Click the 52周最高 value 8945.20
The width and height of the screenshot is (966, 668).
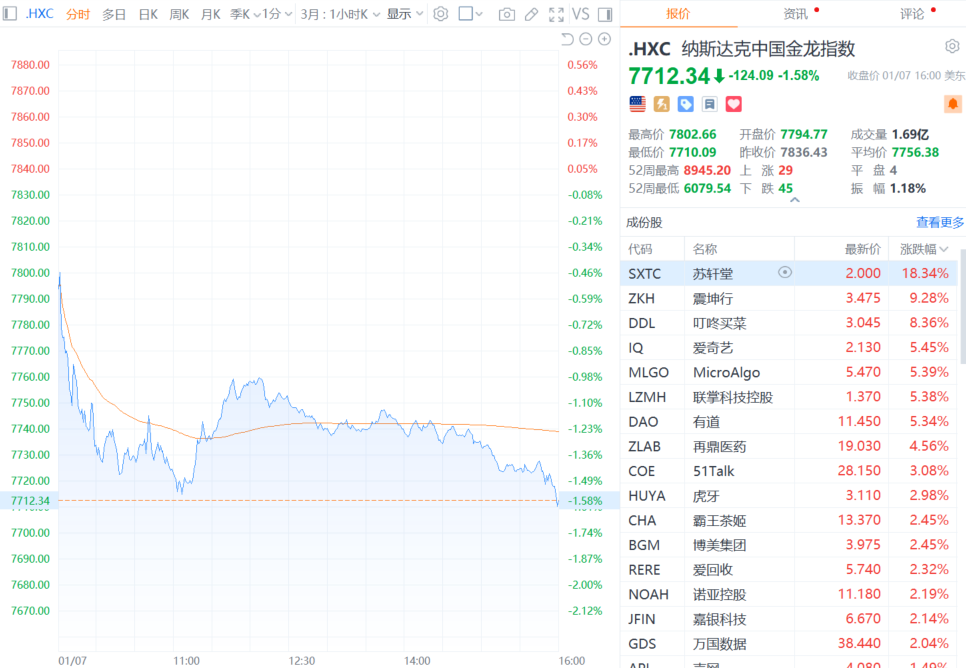coord(707,170)
